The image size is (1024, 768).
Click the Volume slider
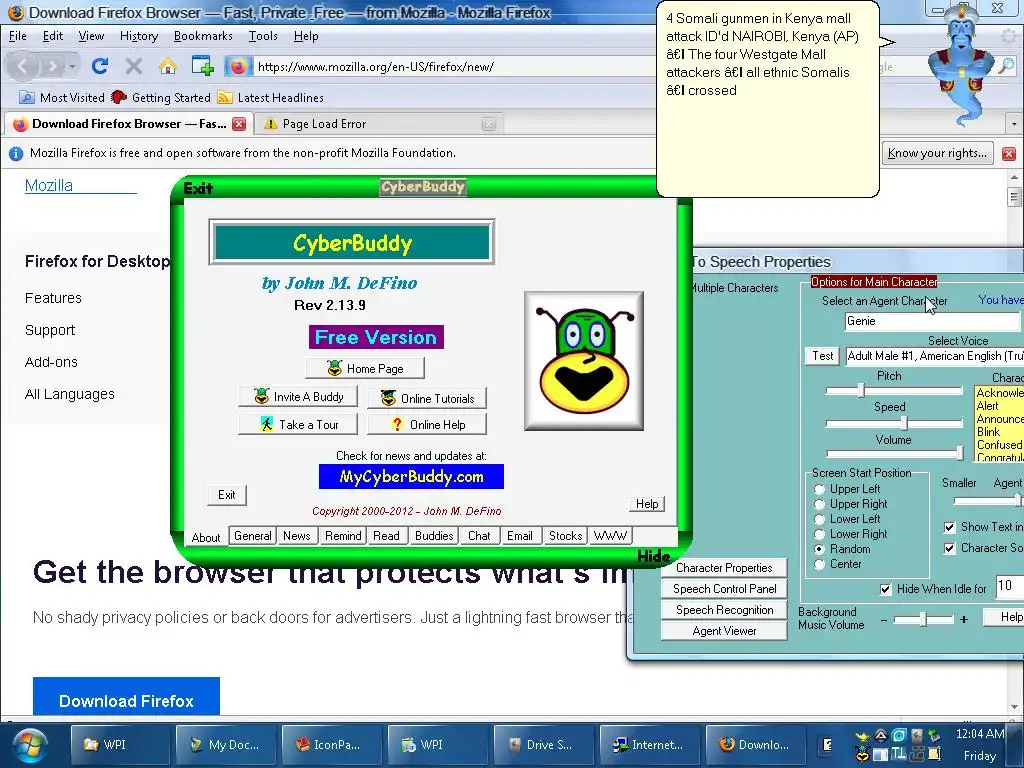pyautogui.click(x=893, y=453)
